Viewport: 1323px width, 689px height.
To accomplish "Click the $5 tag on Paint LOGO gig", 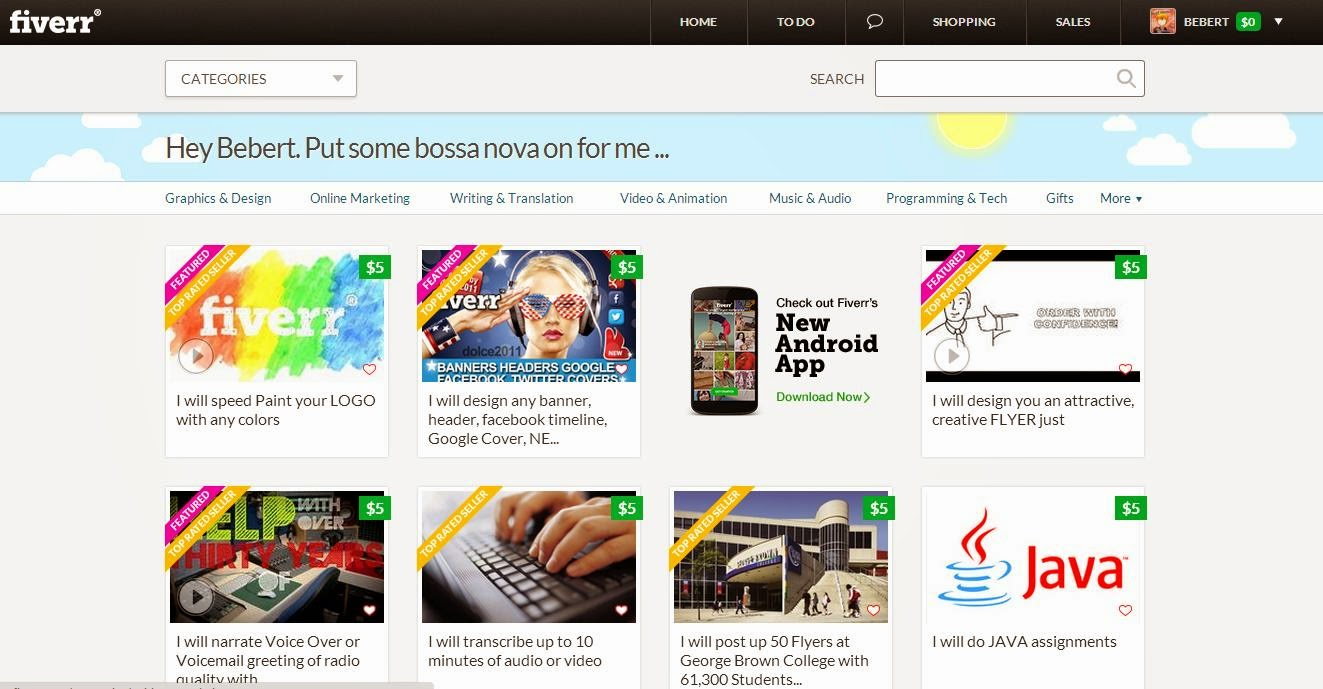I will [x=375, y=267].
